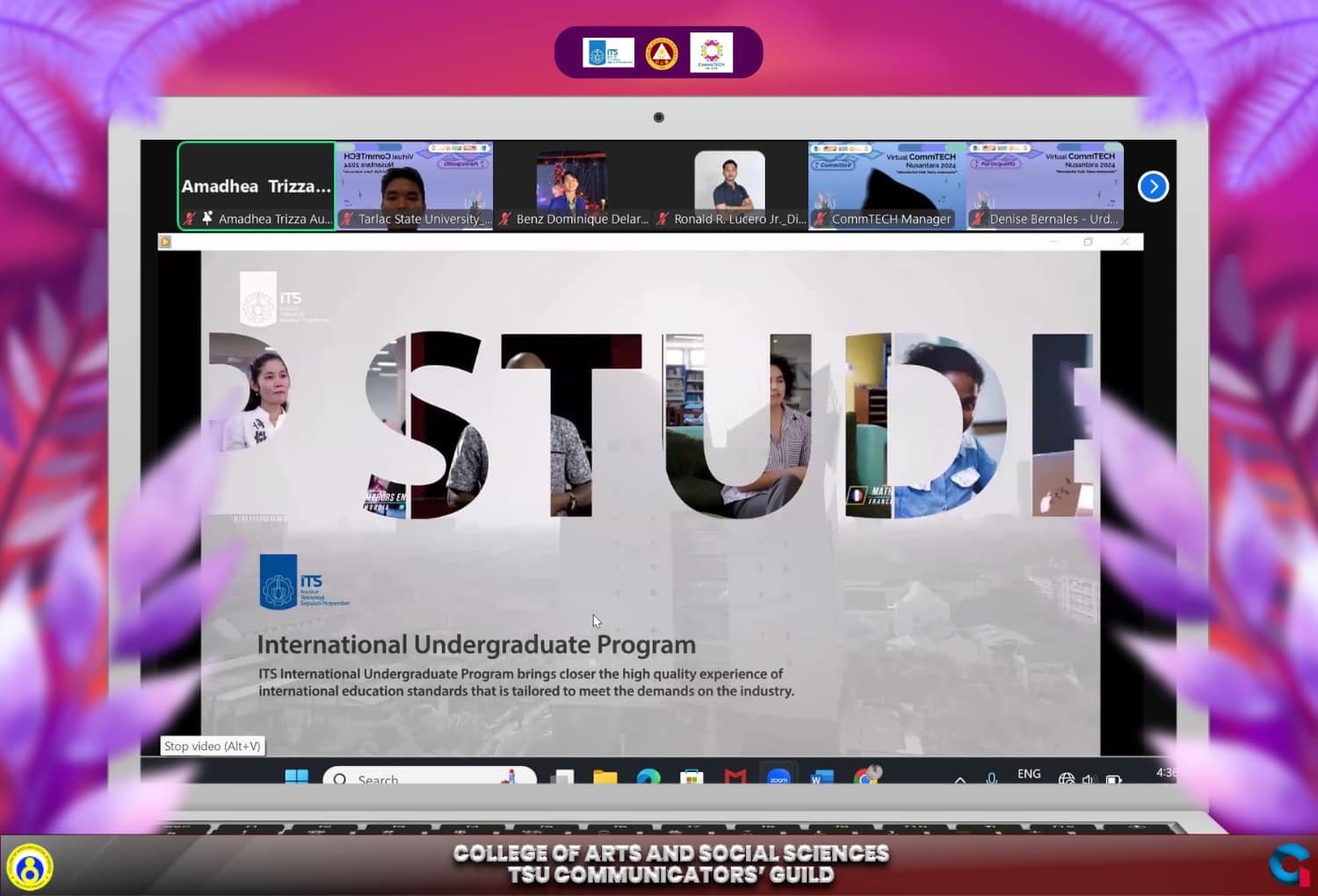Open Microsoft Word from the taskbar

[822, 777]
